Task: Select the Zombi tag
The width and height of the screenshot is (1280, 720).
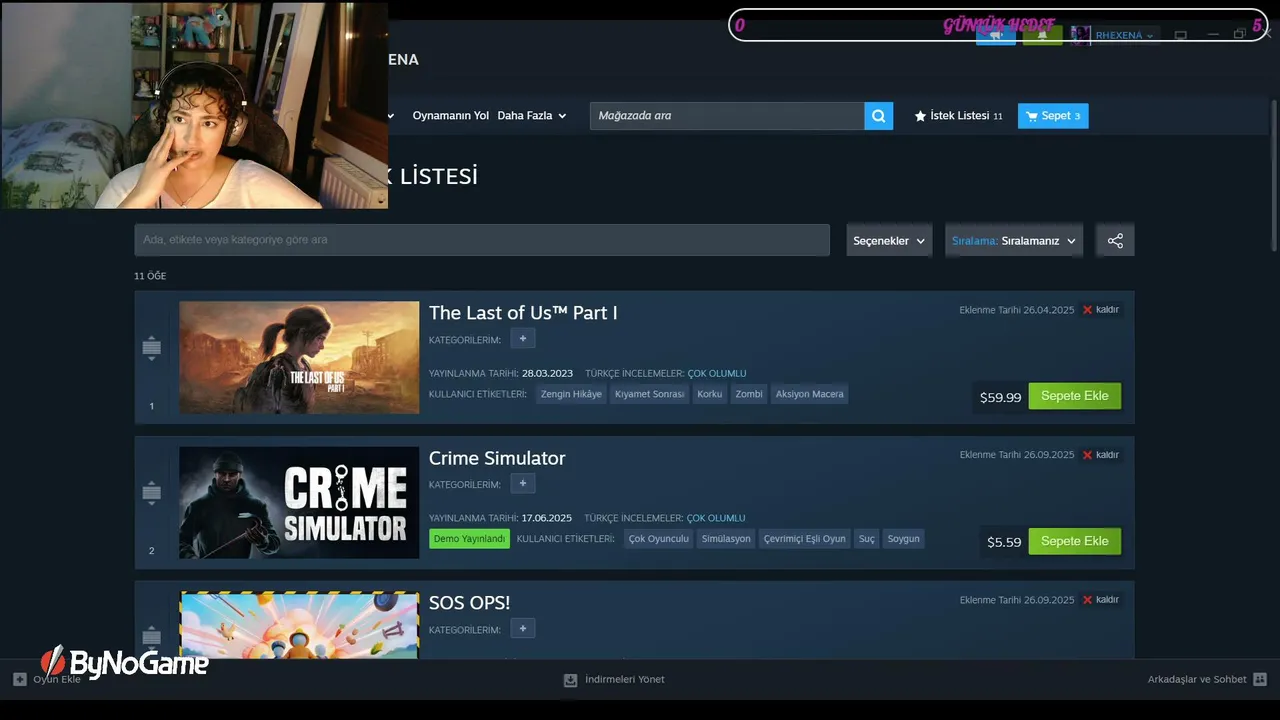Action: click(x=749, y=394)
